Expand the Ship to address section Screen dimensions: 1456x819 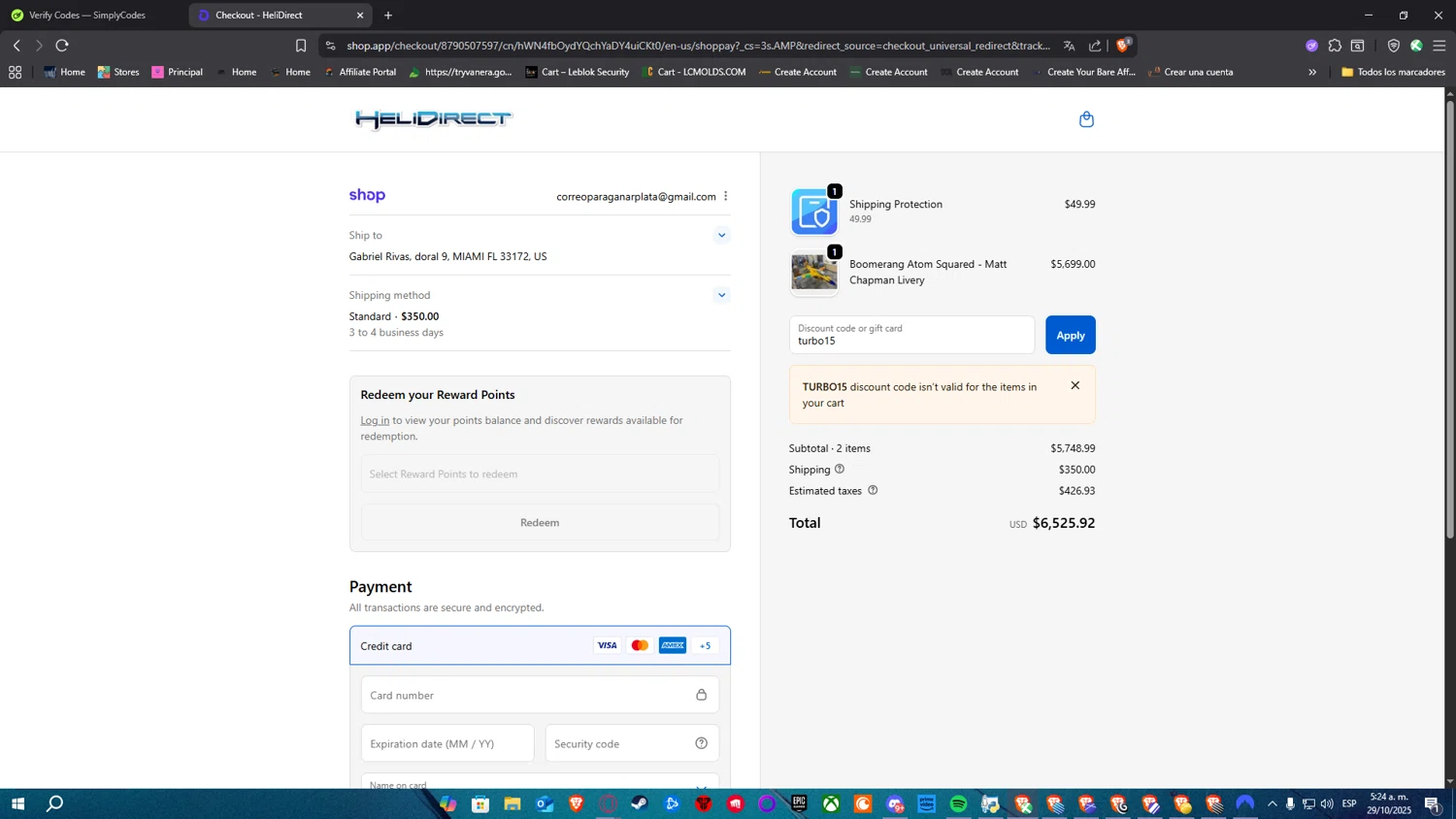721,235
